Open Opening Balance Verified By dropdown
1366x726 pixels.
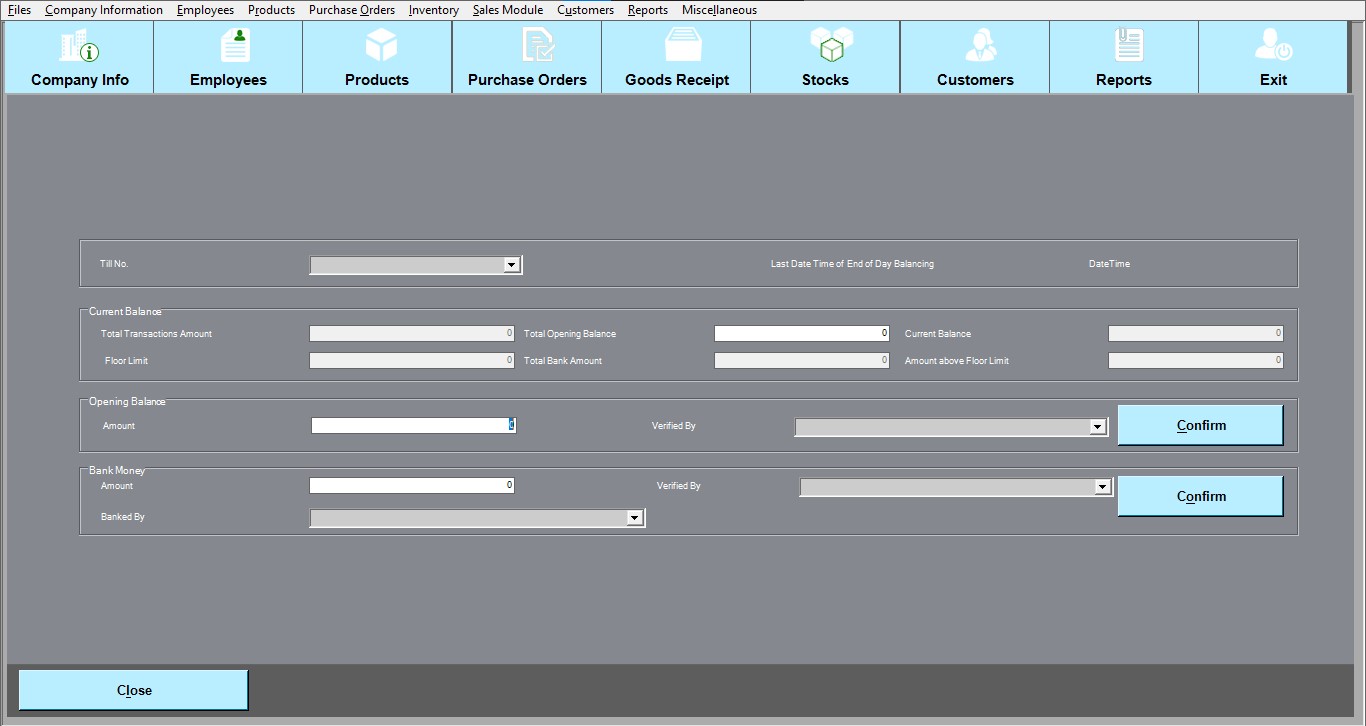coord(1098,427)
